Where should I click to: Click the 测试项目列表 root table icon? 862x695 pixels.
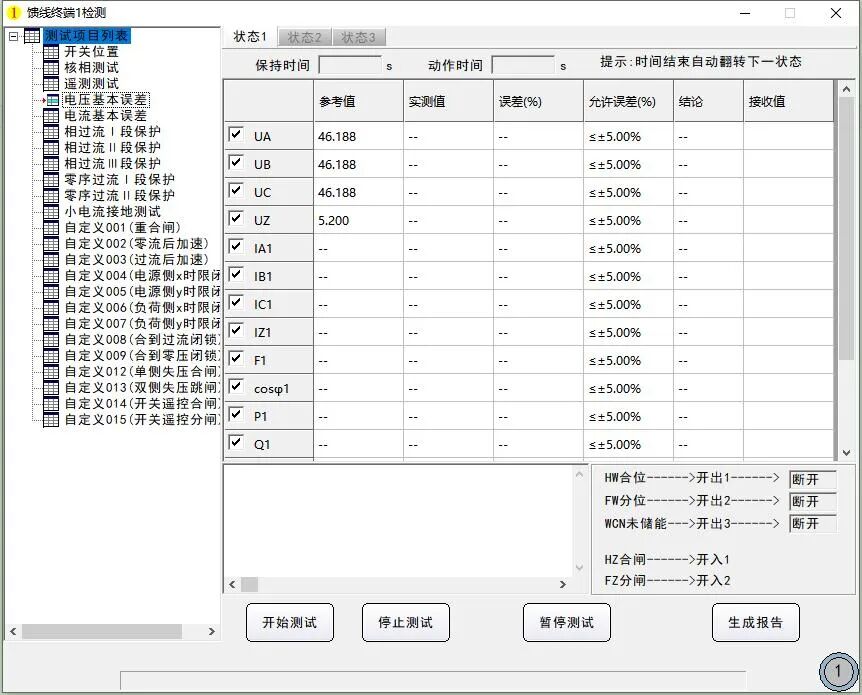(x=32, y=36)
